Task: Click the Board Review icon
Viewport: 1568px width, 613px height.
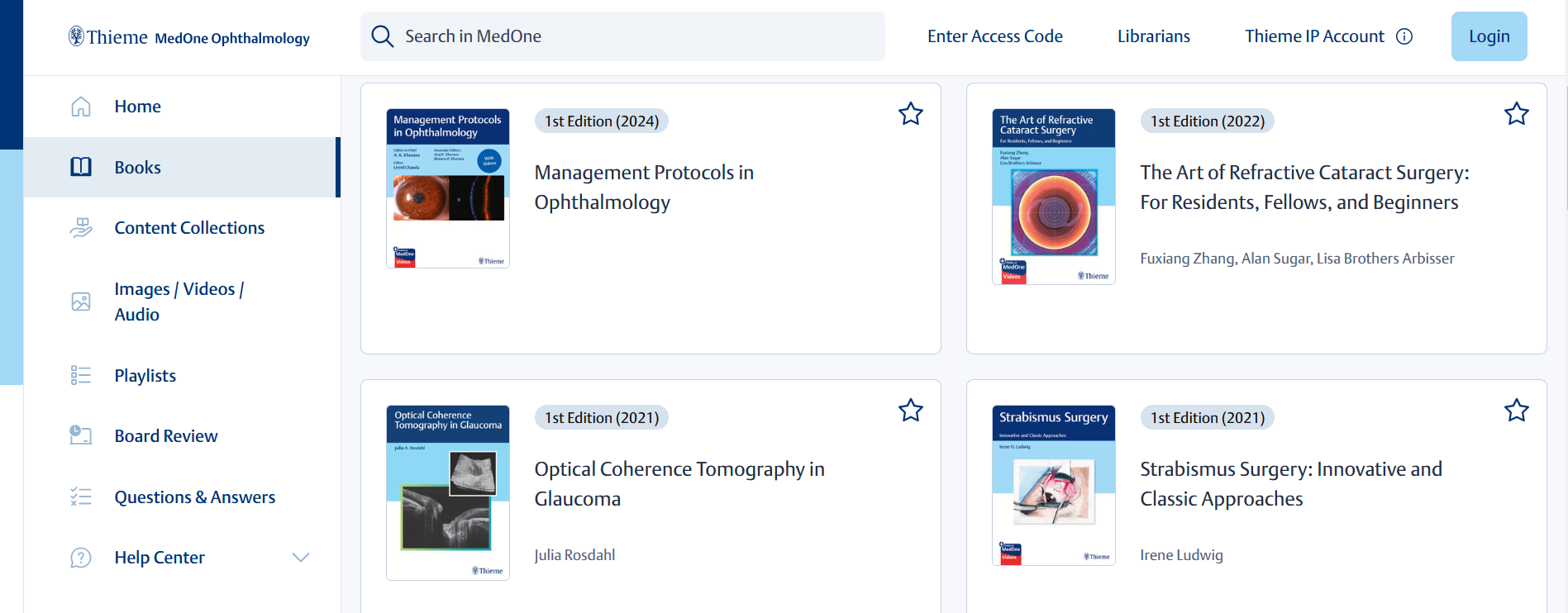Action: pos(81,435)
